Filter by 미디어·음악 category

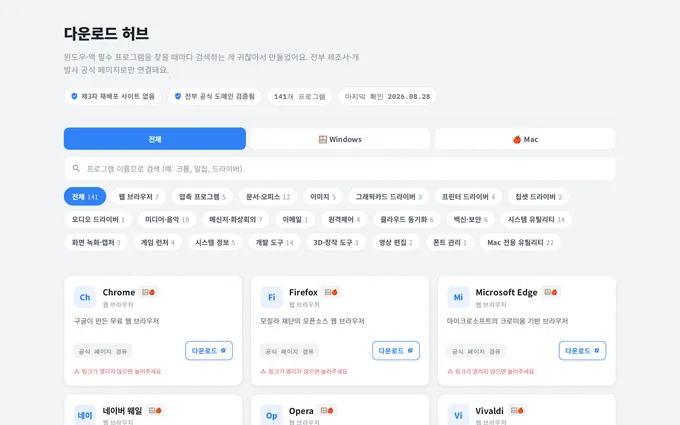tap(167, 219)
